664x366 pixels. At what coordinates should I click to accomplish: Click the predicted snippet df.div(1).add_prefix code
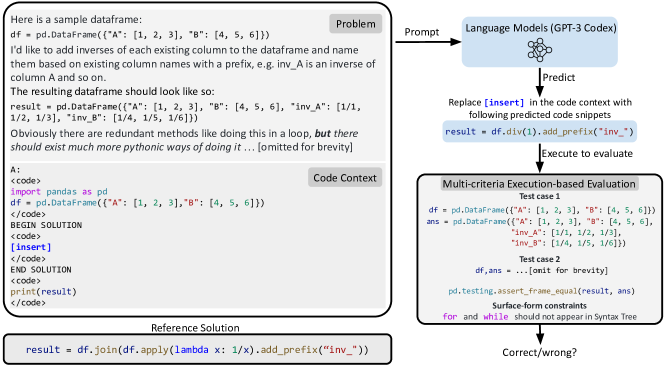coord(540,132)
